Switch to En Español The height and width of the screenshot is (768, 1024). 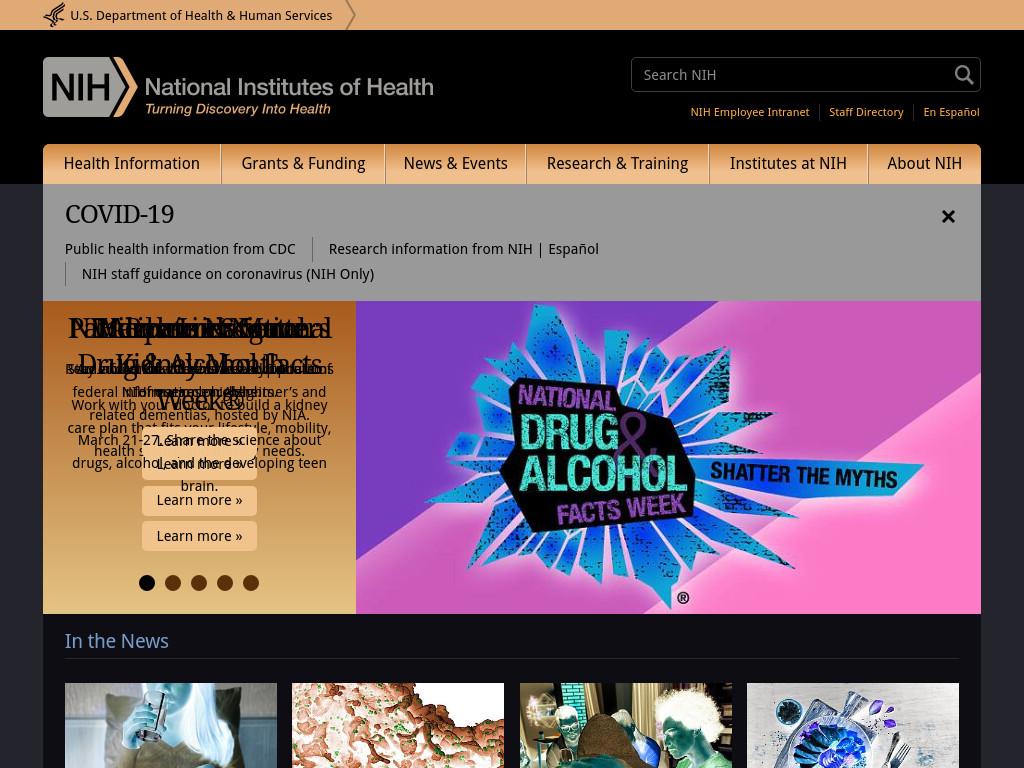[x=951, y=112]
